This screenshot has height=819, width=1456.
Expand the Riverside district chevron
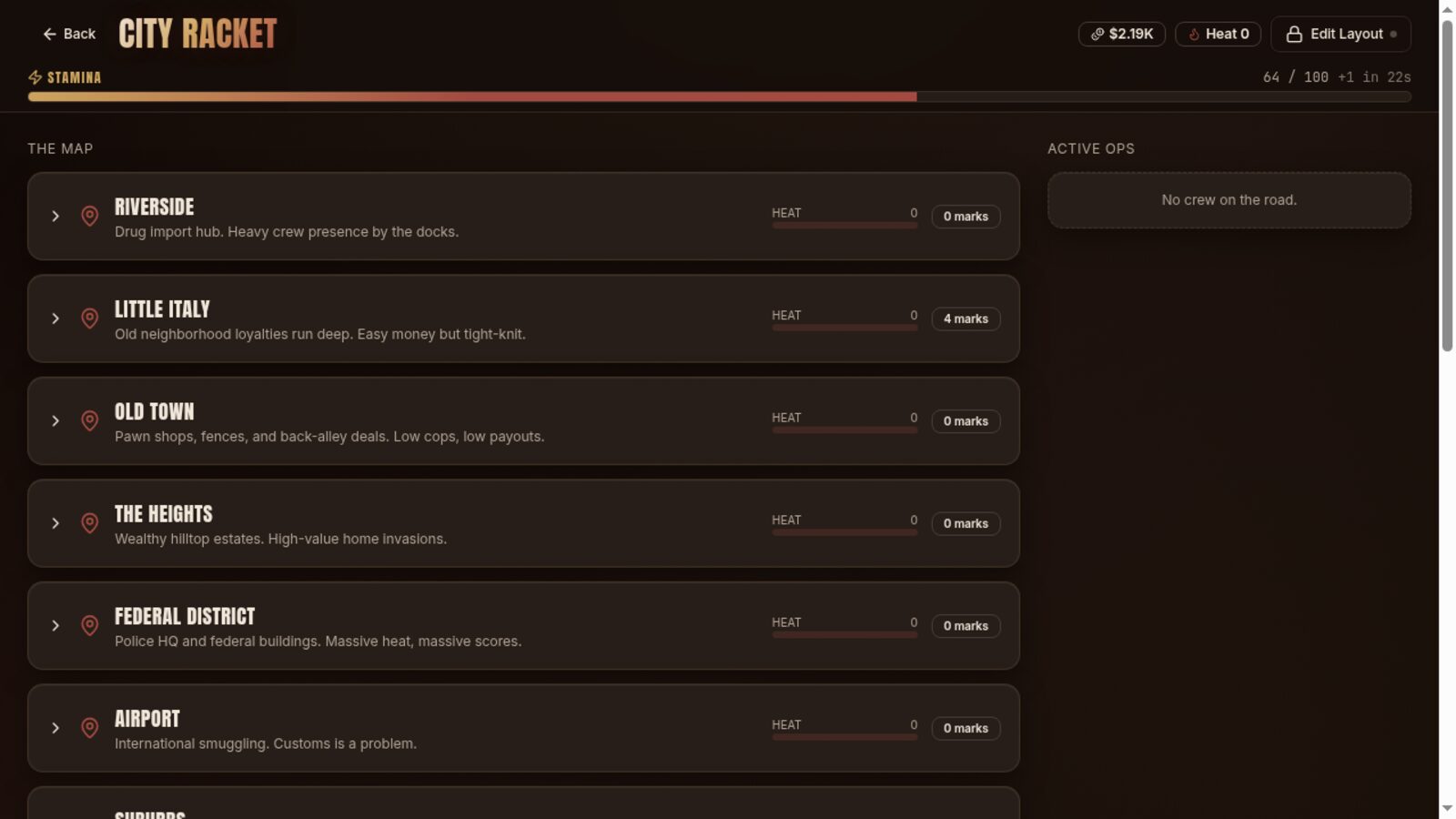click(x=56, y=216)
